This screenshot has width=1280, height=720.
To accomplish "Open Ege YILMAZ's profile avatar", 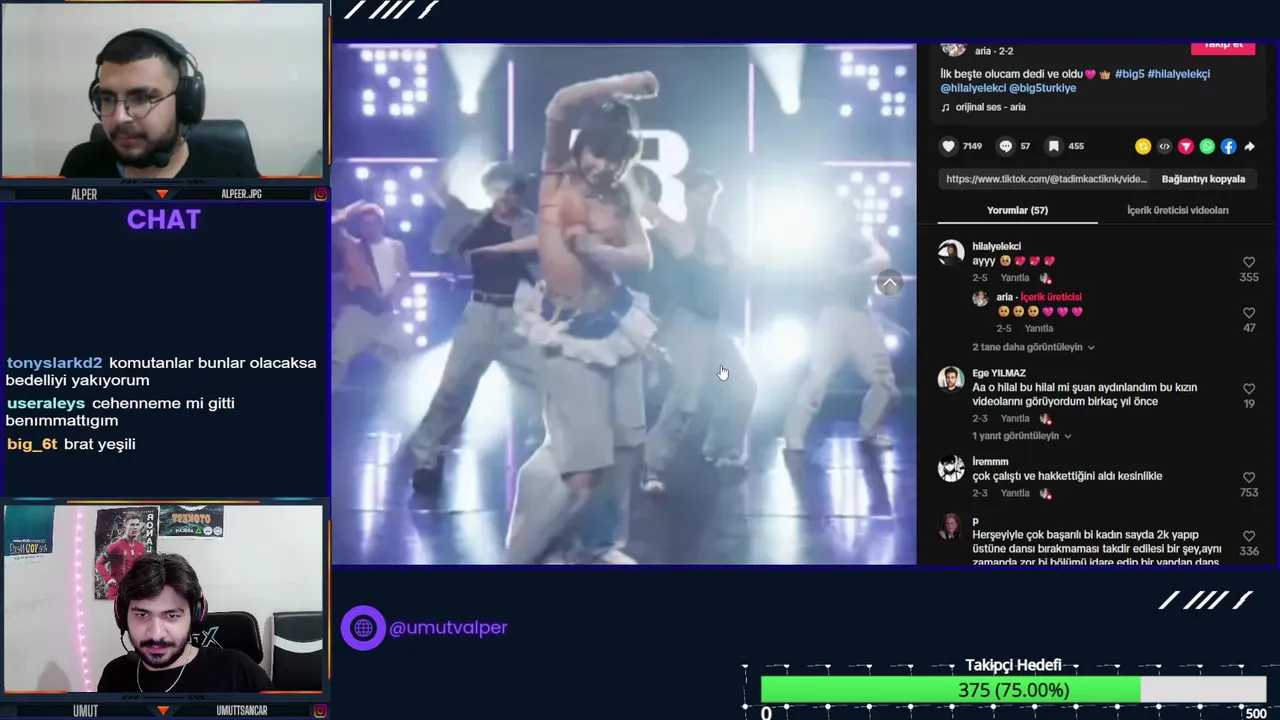I will click(951, 379).
